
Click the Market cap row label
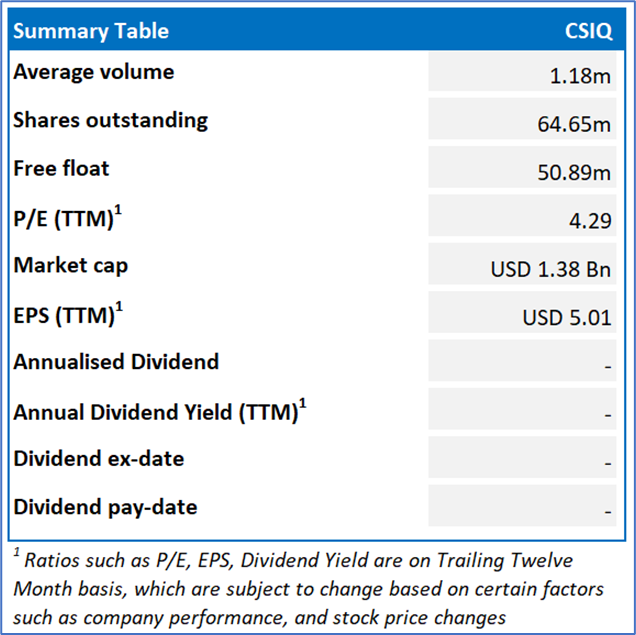(x=70, y=265)
